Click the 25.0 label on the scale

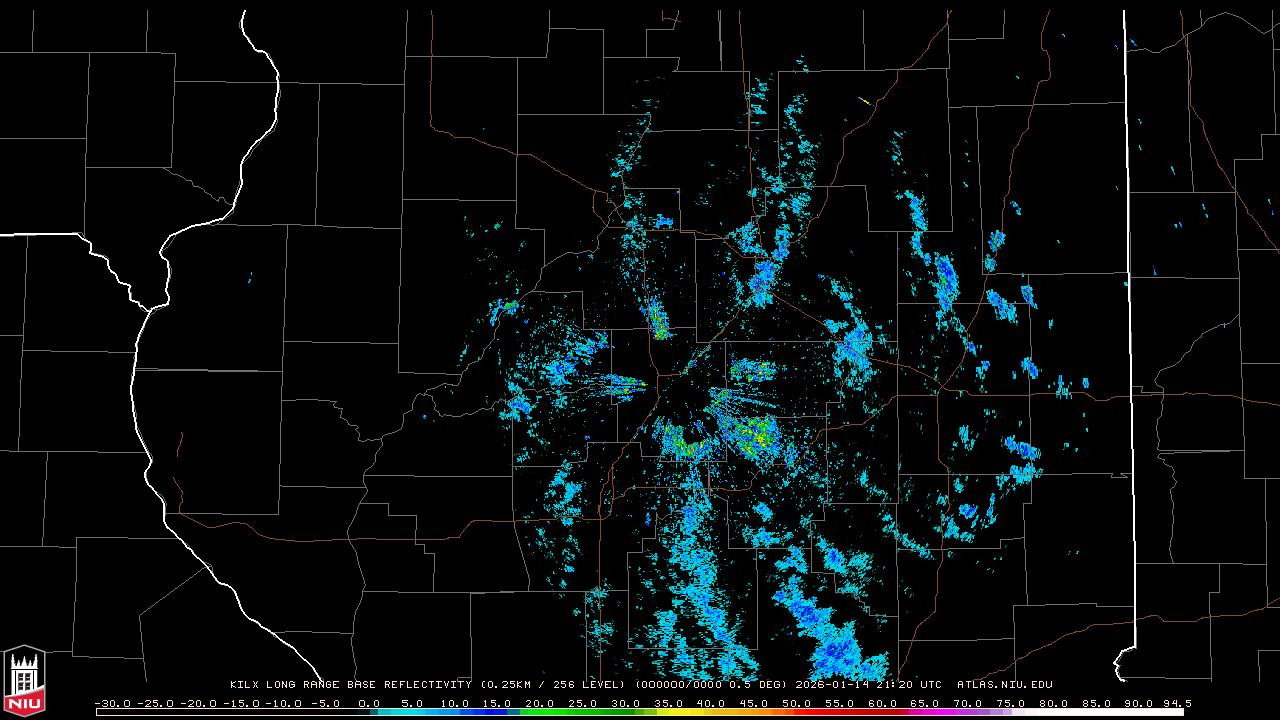click(x=583, y=703)
